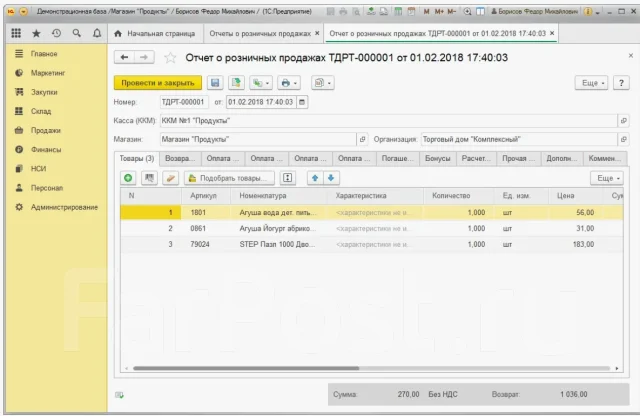Click the Подобрать товары button
The height and width of the screenshot is (416, 640).
(229, 178)
